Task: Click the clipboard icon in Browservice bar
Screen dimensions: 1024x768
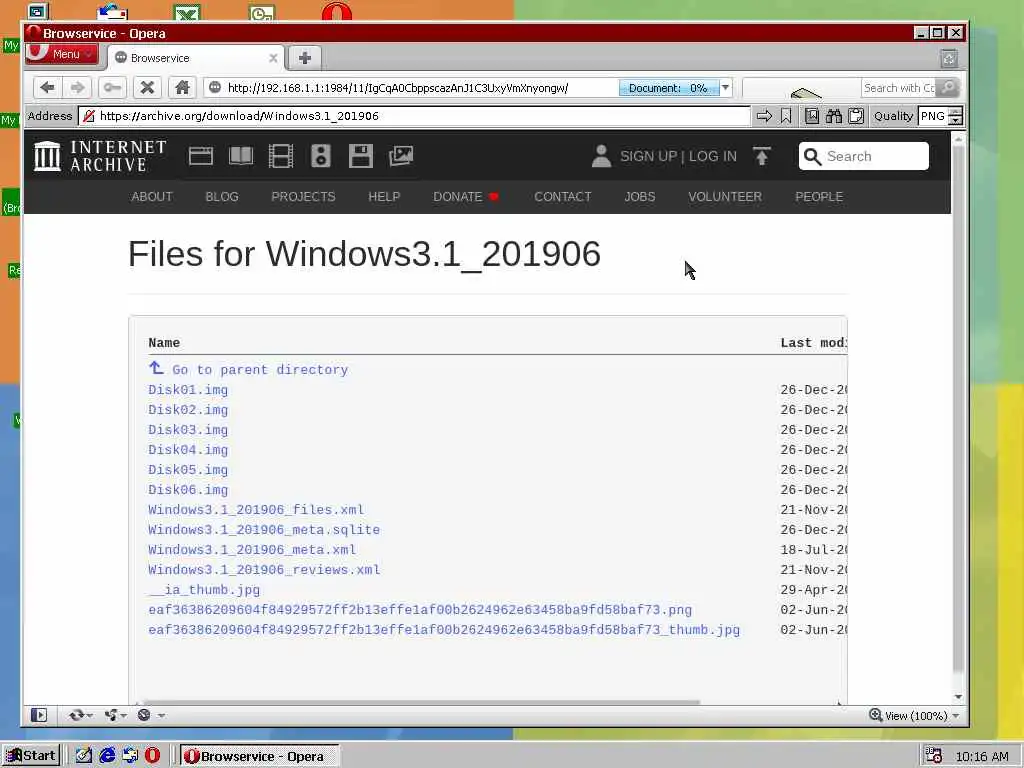Action: click(856, 116)
